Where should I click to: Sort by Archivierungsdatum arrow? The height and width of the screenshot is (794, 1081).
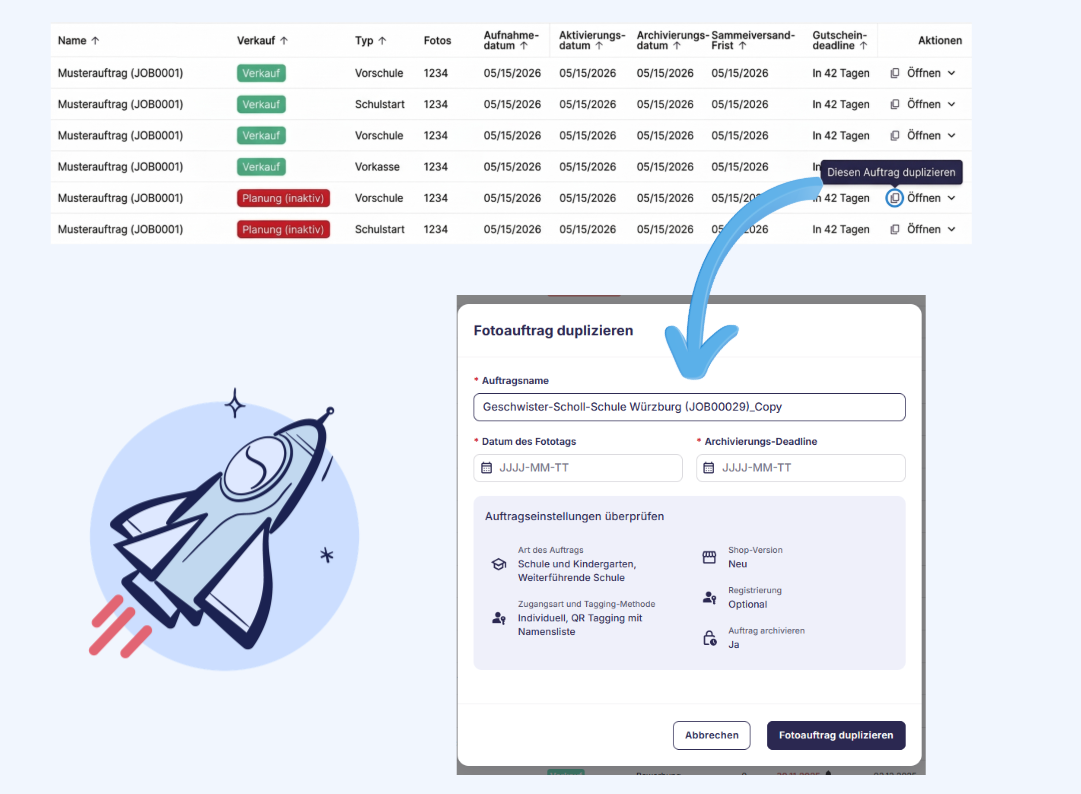tap(676, 45)
